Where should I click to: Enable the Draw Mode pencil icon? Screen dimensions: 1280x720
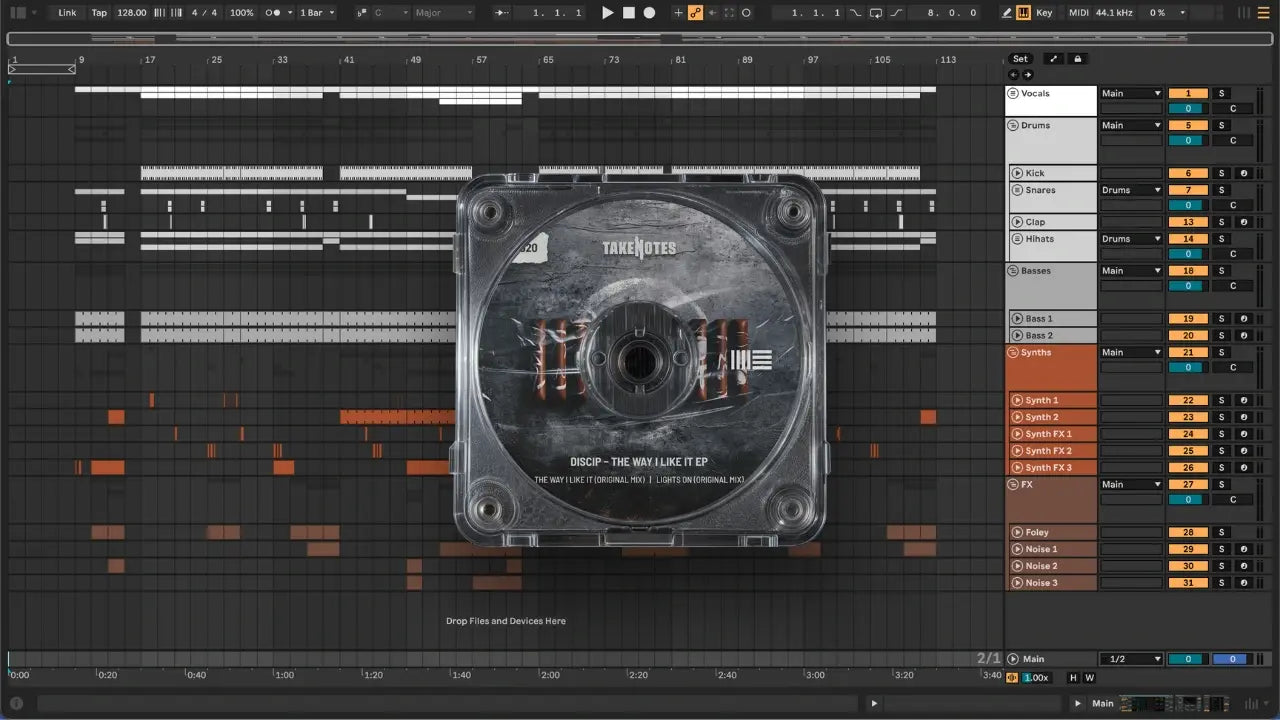[1007, 13]
